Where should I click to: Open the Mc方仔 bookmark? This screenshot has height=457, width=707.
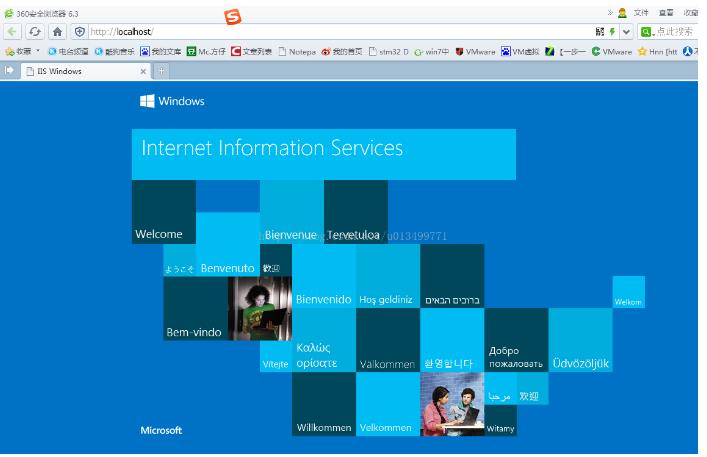(x=206, y=51)
